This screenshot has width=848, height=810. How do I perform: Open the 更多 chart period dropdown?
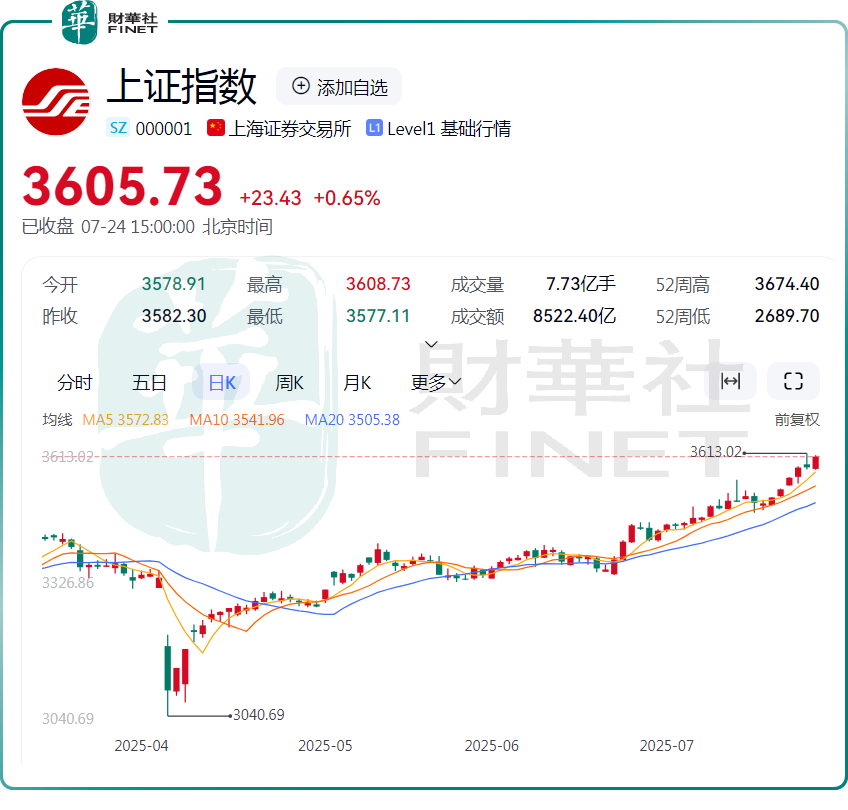click(x=436, y=383)
